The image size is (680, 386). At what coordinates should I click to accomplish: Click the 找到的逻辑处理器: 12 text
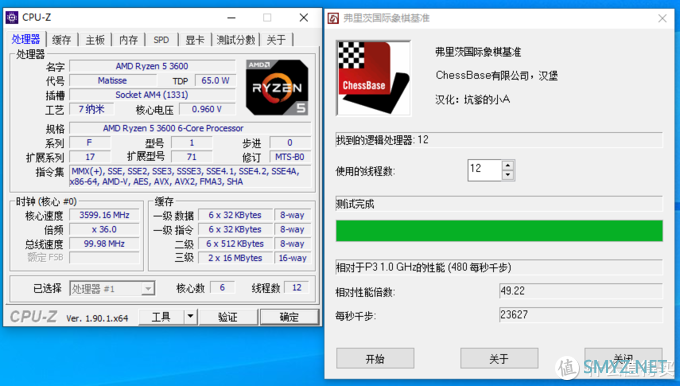click(x=382, y=140)
